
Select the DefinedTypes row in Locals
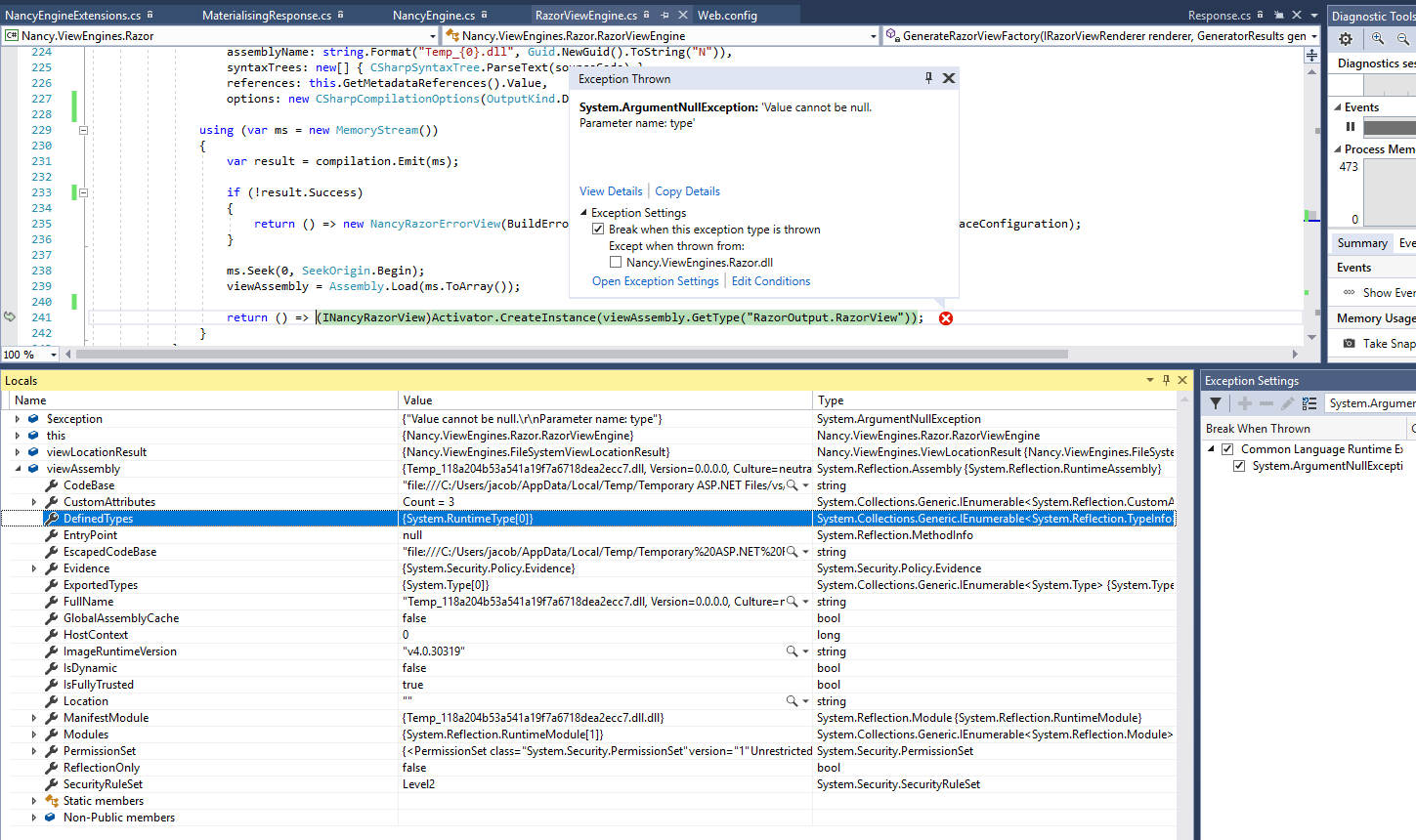pyautogui.click(x=588, y=519)
